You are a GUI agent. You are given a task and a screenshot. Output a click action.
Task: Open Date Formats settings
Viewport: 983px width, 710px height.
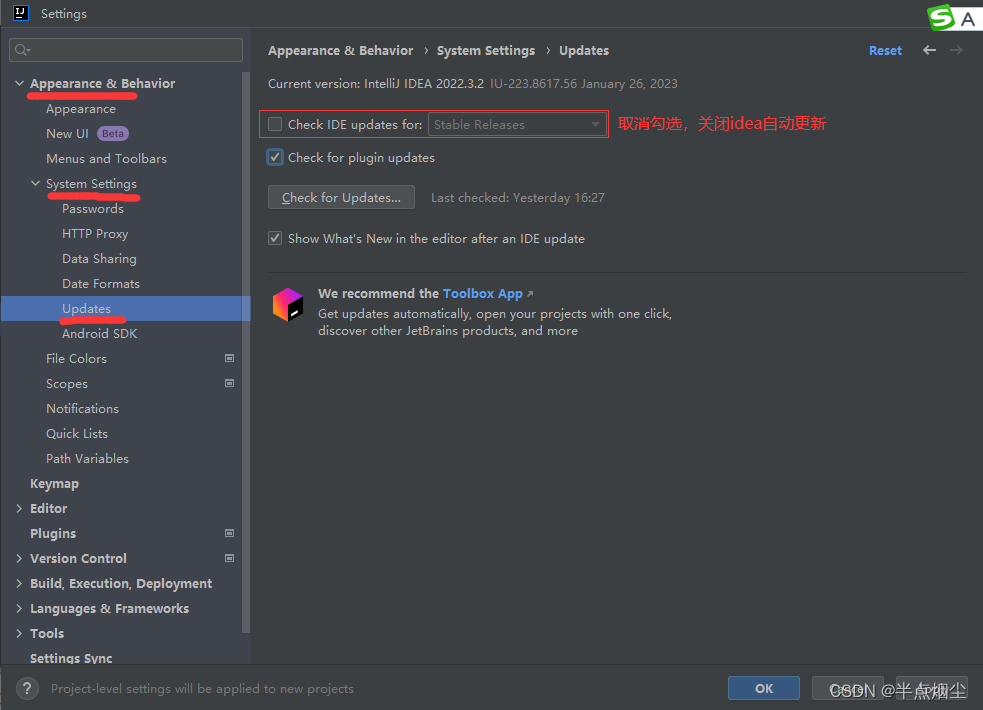tap(101, 283)
